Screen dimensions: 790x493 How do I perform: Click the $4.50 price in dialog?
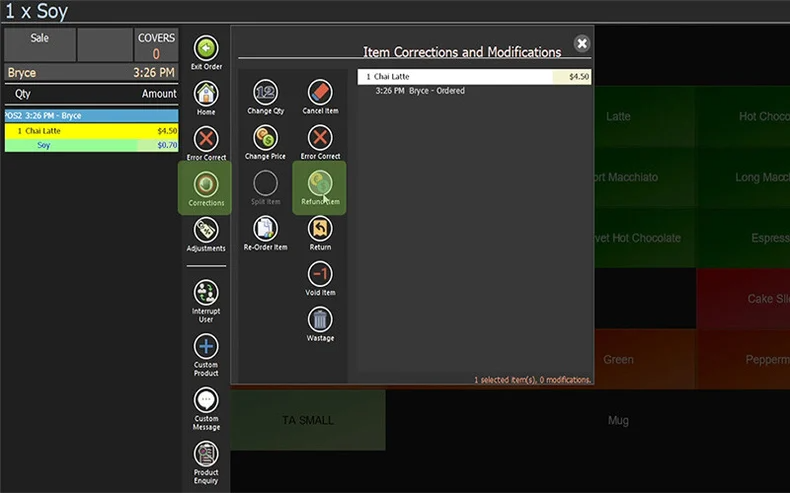pyautogui.click(x=578, y=77)
